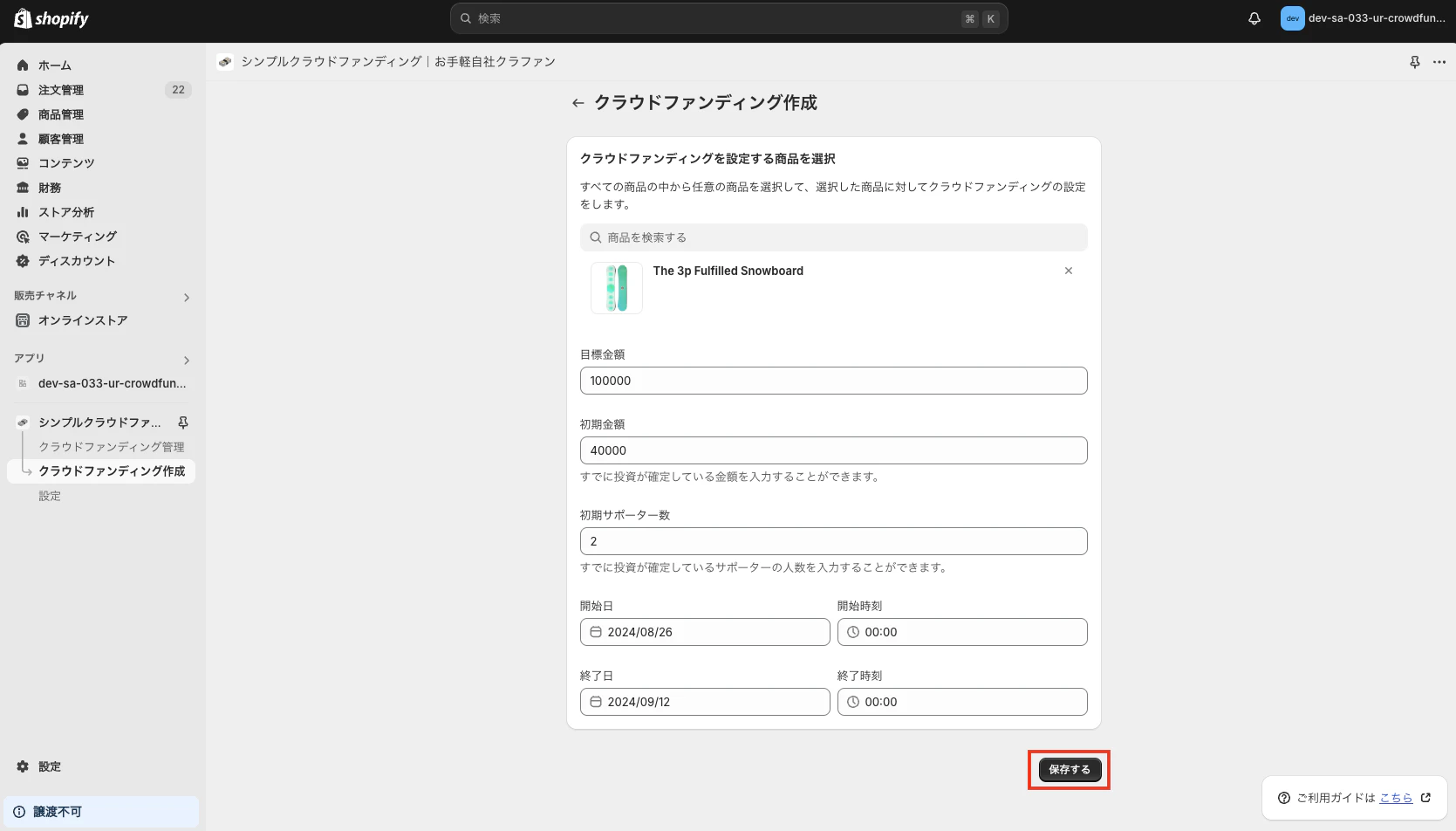Open the ホーム sidebar icon
This screenshot has width=1456, height=831.
coord(22,65)
